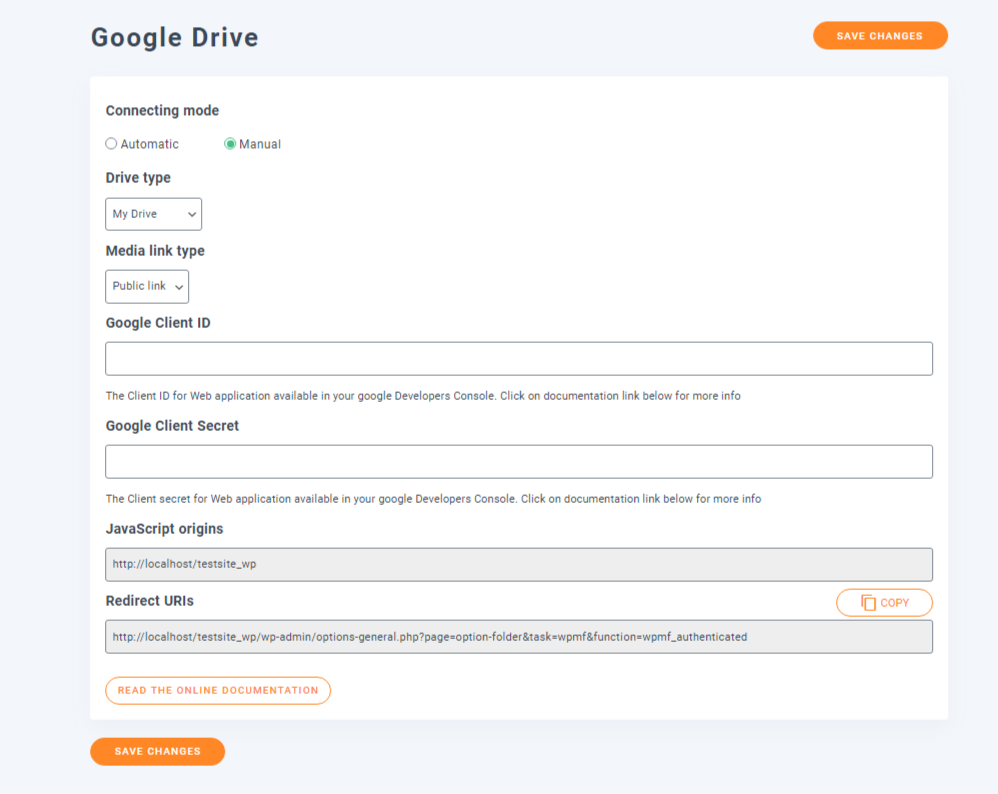This screenshot has height=794, width=998.
Task: Click the "Manual" label text
Action: click(260, 144)
